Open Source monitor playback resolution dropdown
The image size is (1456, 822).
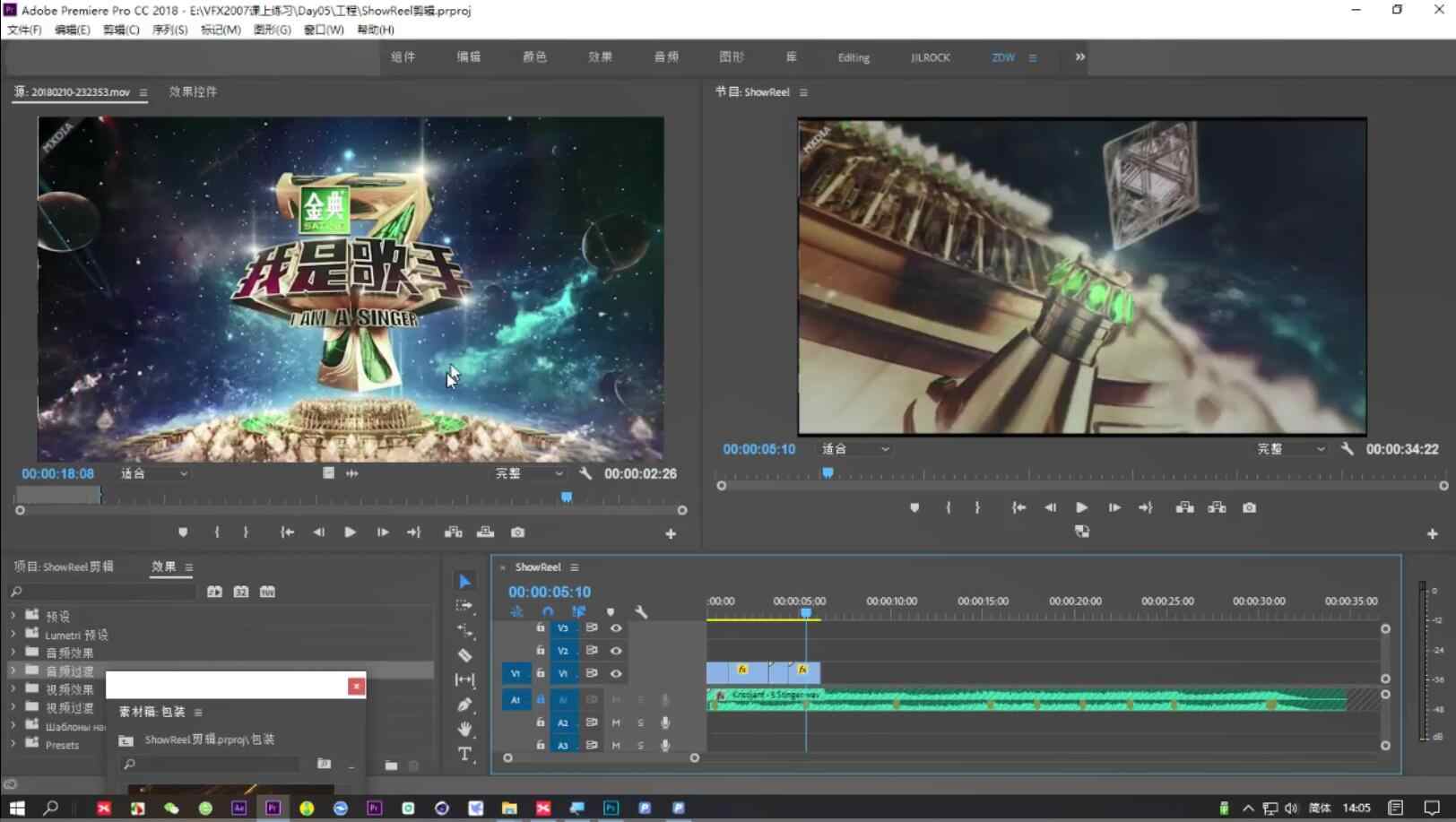click(529, 473)
